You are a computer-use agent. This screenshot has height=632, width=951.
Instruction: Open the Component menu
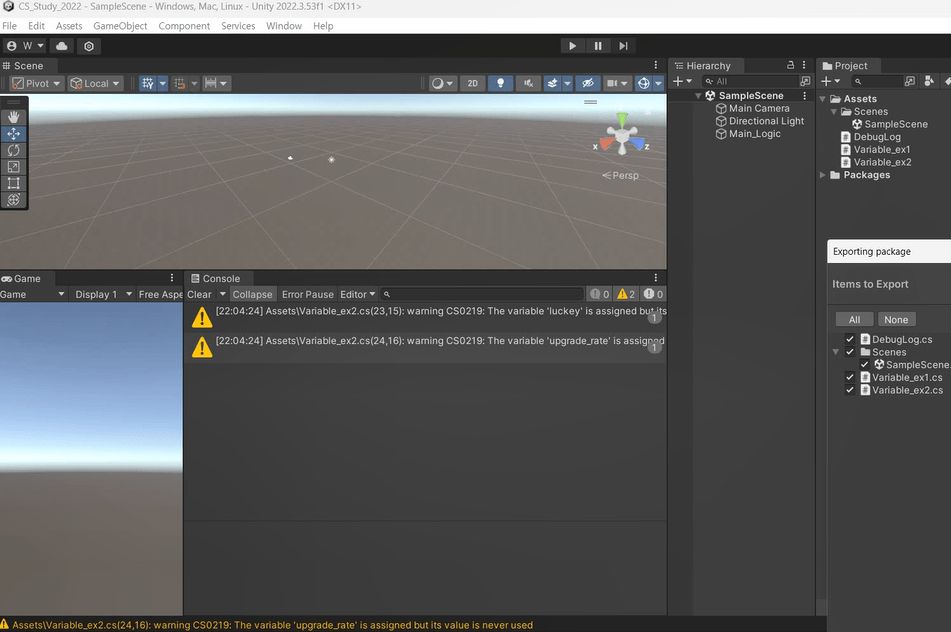[x=184, y=26]
